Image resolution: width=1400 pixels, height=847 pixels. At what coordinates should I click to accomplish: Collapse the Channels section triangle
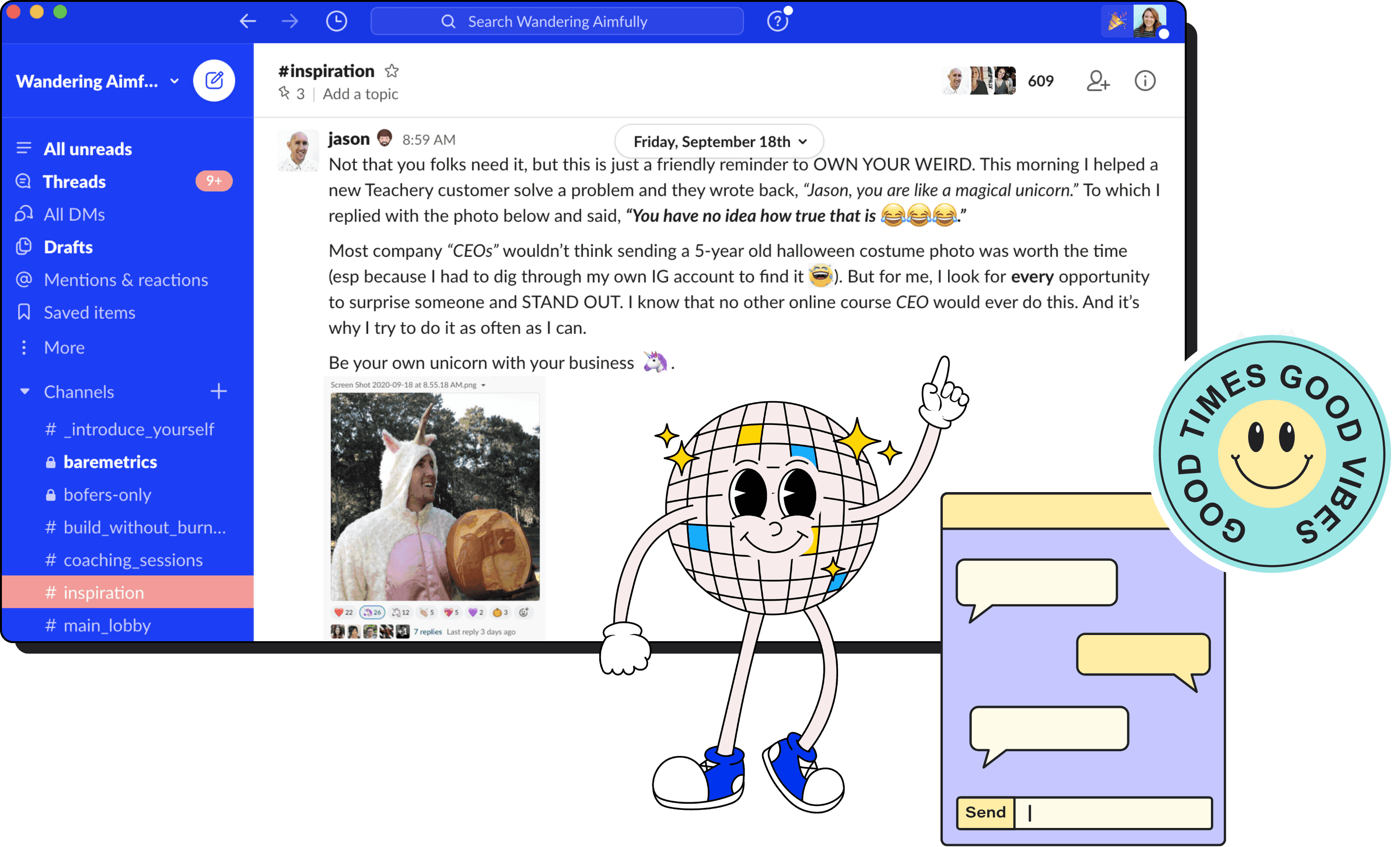tap(24, 391)
